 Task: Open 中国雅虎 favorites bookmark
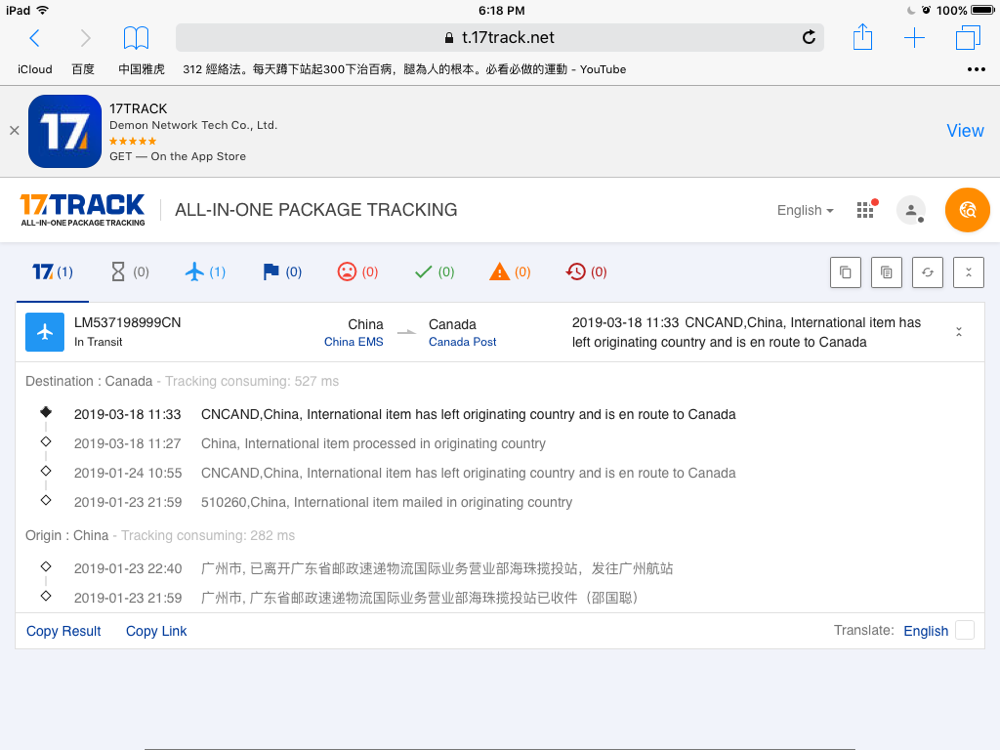click(x=141, y=69)
